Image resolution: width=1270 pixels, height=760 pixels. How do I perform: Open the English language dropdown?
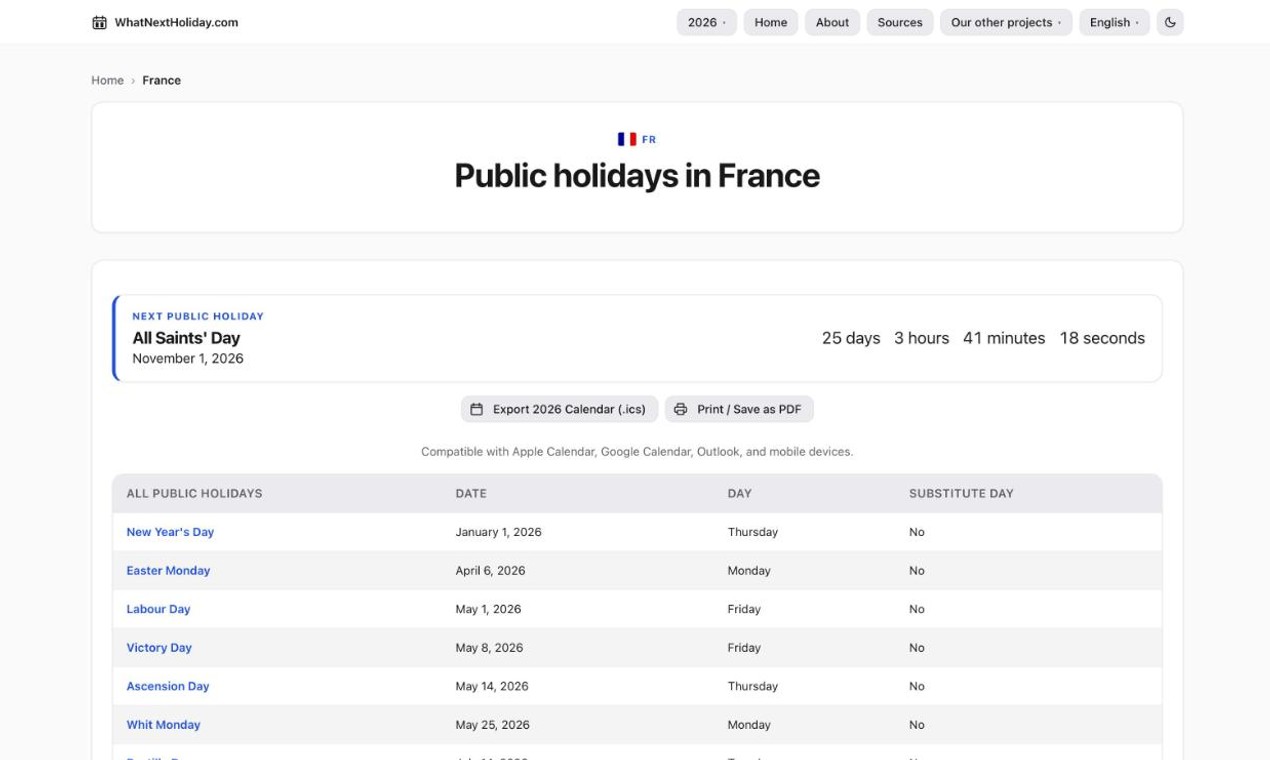[x=1114, y=22]
